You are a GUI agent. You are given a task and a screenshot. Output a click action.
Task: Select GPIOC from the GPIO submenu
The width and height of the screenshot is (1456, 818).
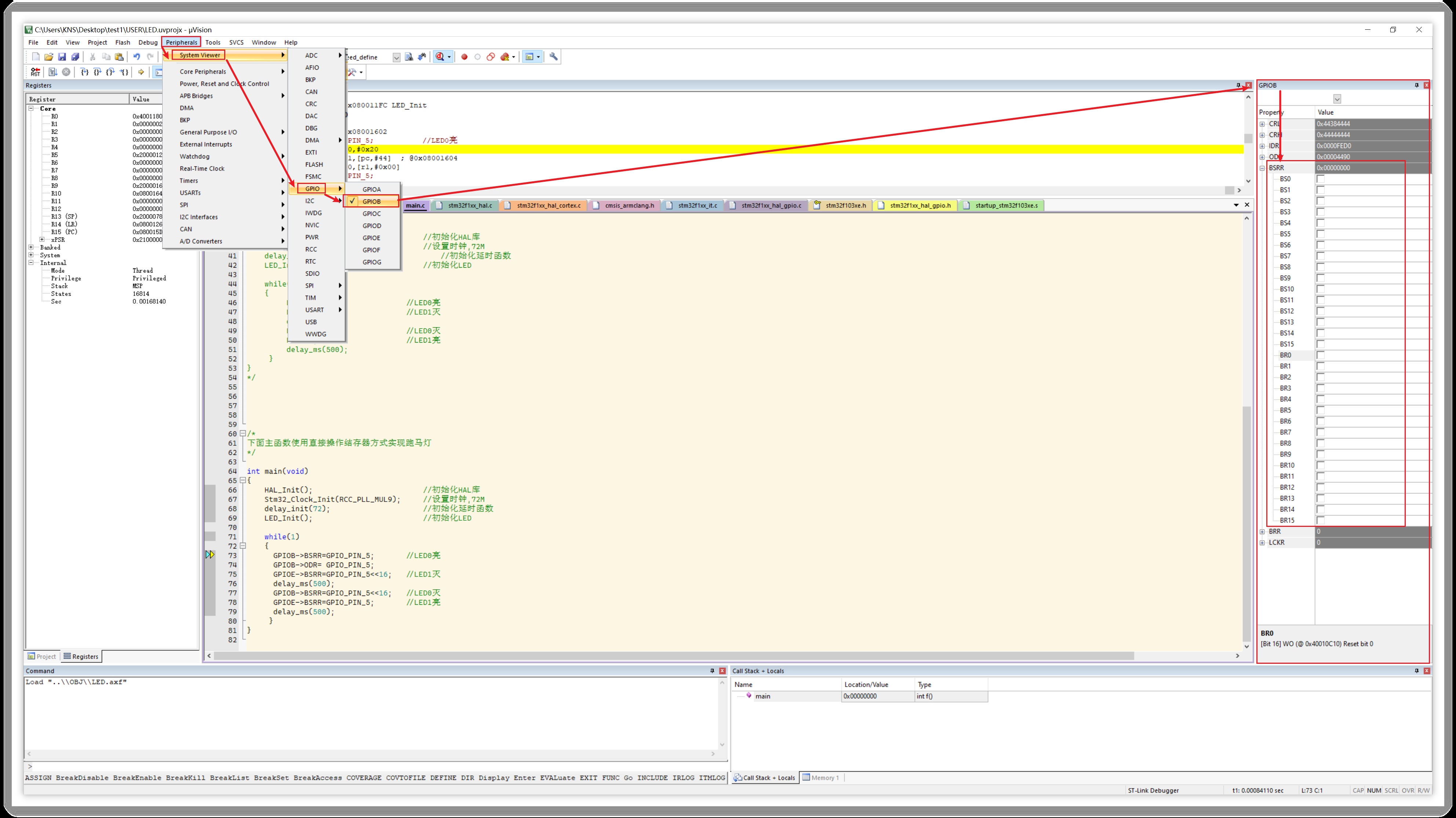click(x=371, y=213)
